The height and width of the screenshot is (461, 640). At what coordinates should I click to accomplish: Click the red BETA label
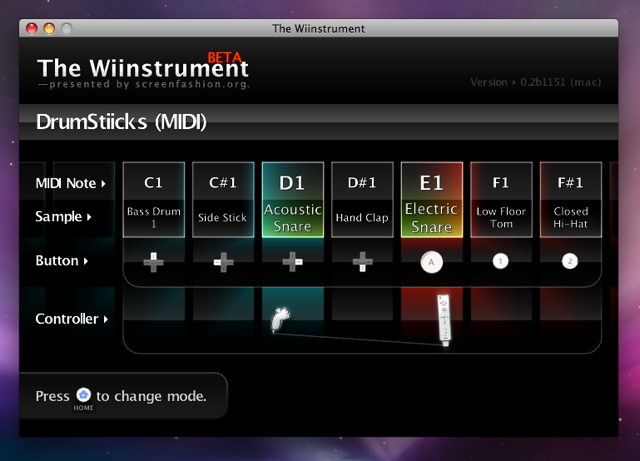pos(224,57)
